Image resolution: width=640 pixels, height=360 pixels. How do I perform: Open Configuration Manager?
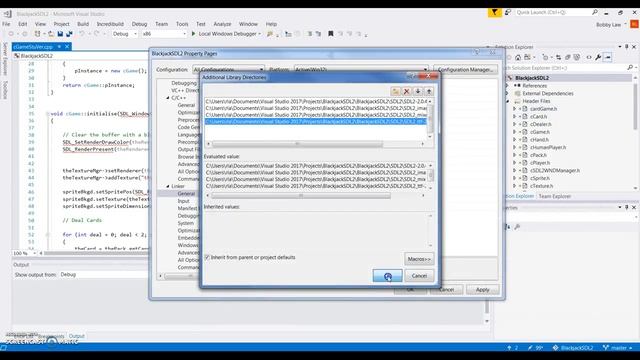click(465, 70)
